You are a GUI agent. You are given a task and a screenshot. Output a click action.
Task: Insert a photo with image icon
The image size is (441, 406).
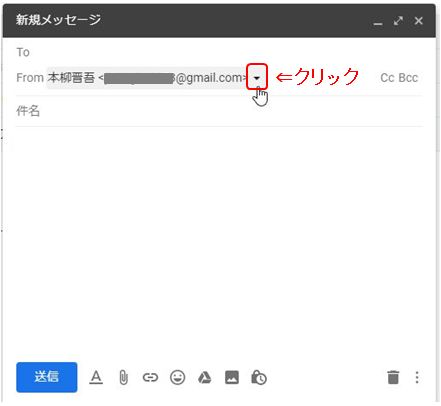(232, 378)
